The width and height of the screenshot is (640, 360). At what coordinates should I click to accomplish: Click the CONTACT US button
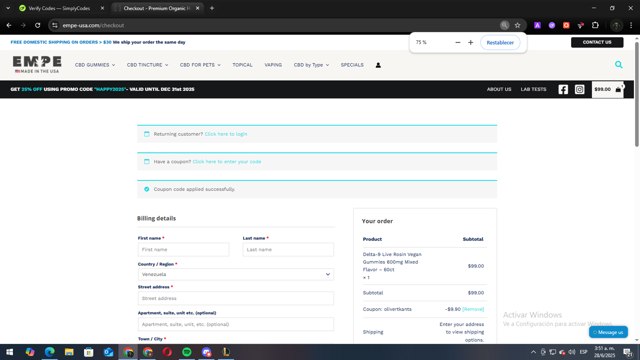click(597, 42)
